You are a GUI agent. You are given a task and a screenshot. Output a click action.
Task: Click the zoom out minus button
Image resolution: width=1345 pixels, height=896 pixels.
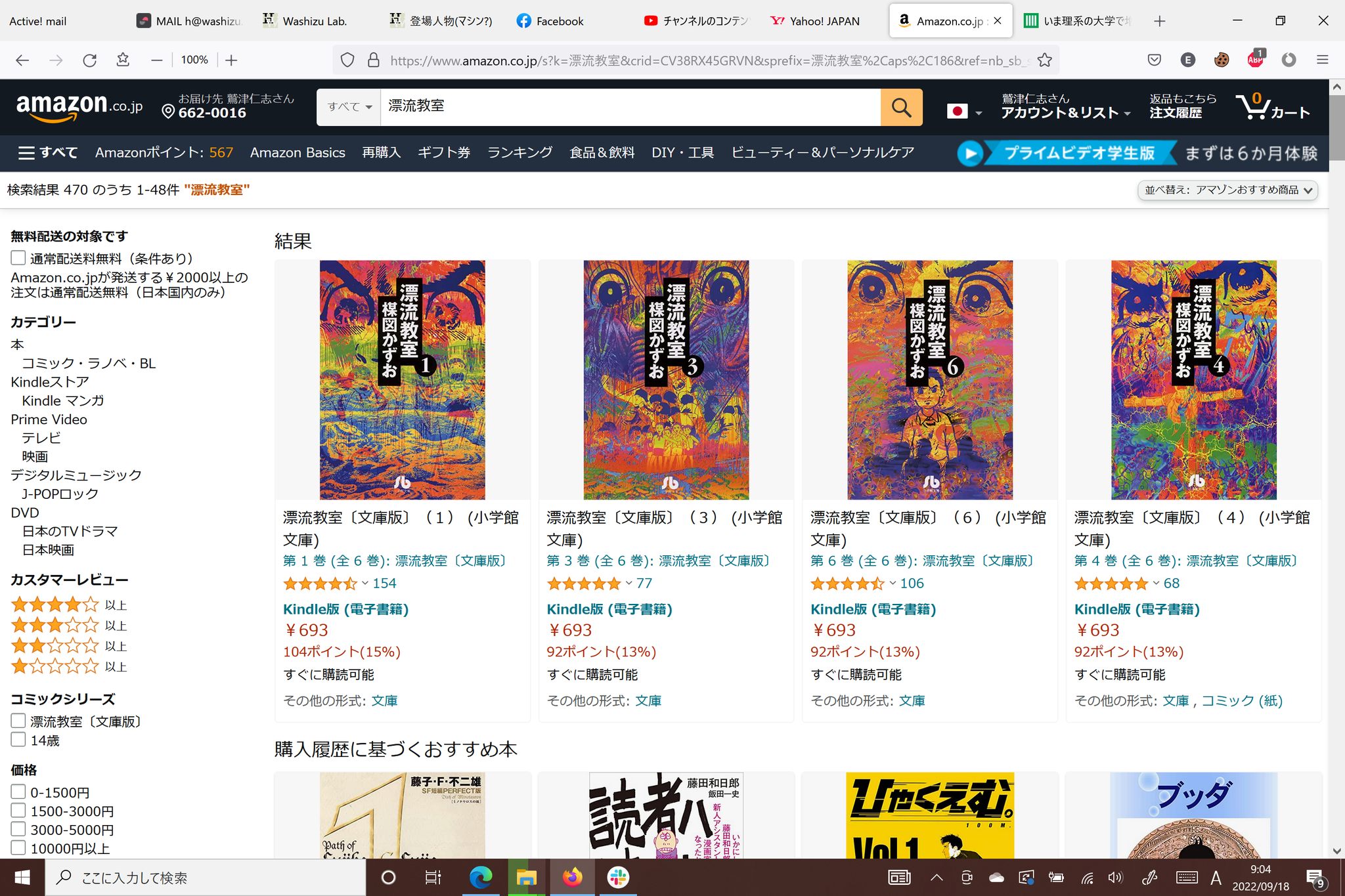(156, 60)
